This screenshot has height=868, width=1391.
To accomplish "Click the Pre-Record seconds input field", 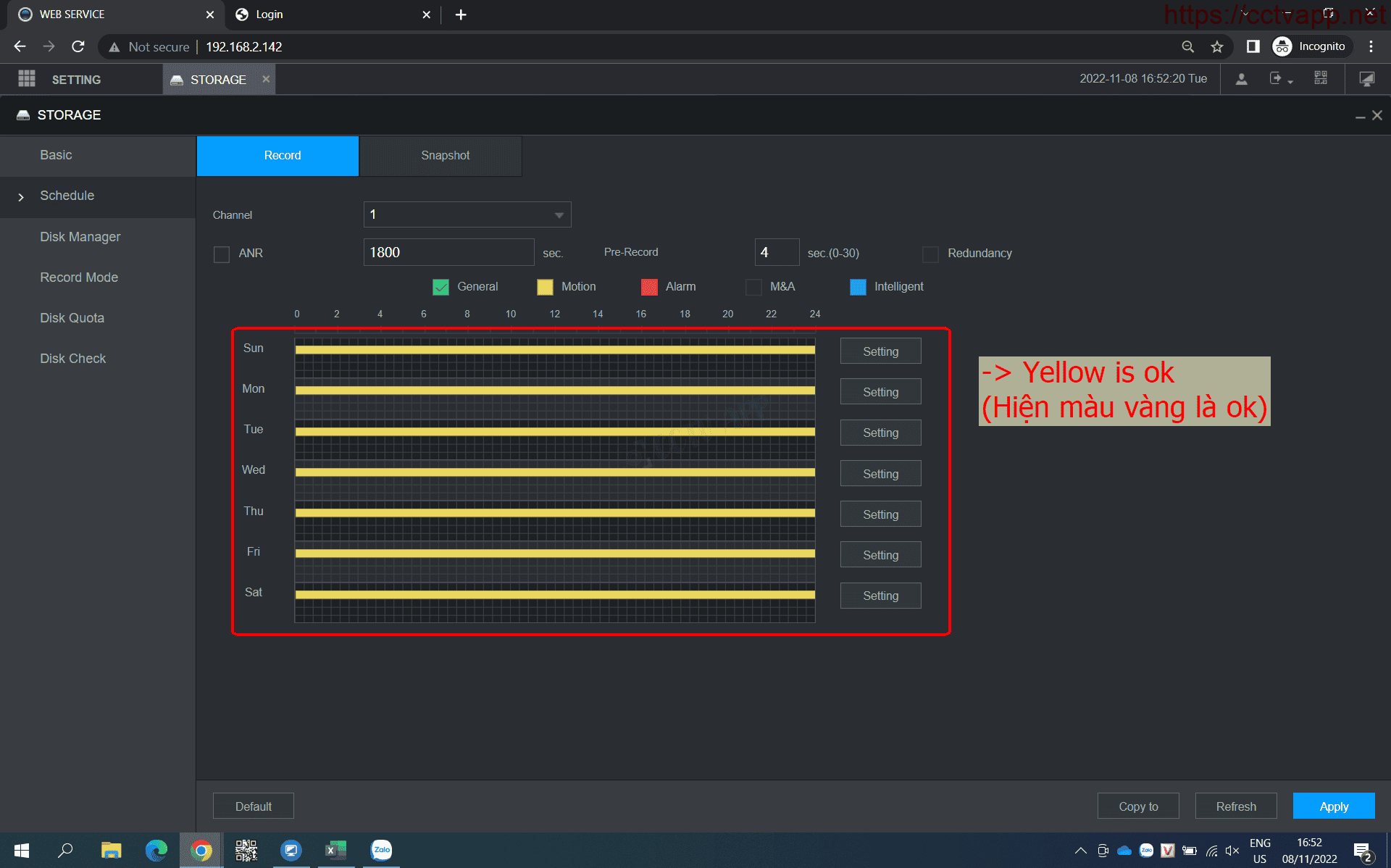I will pos(776,253).
